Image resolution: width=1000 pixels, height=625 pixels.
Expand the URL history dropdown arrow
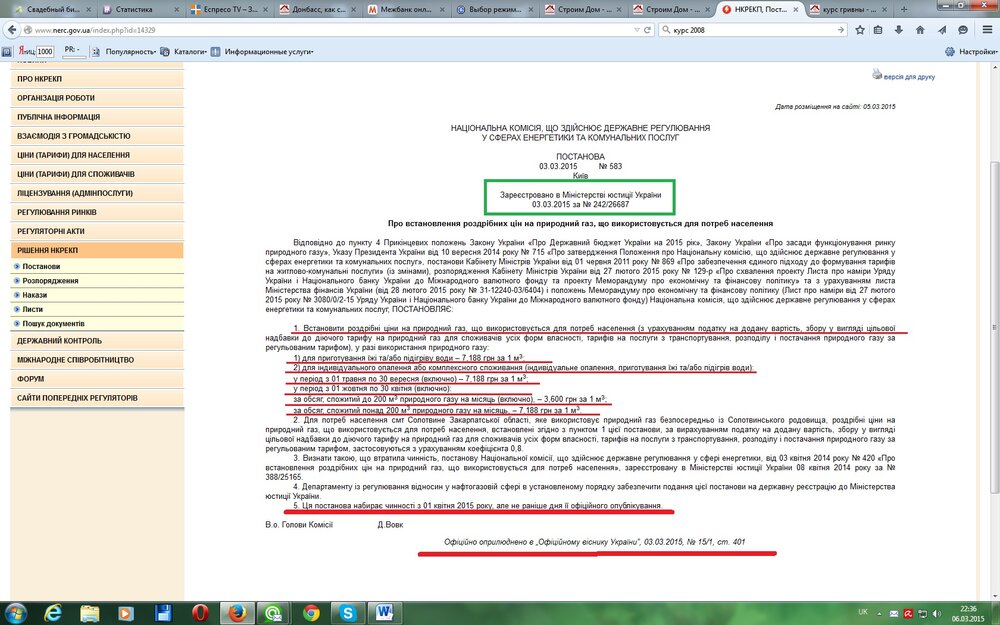point(636,30)
